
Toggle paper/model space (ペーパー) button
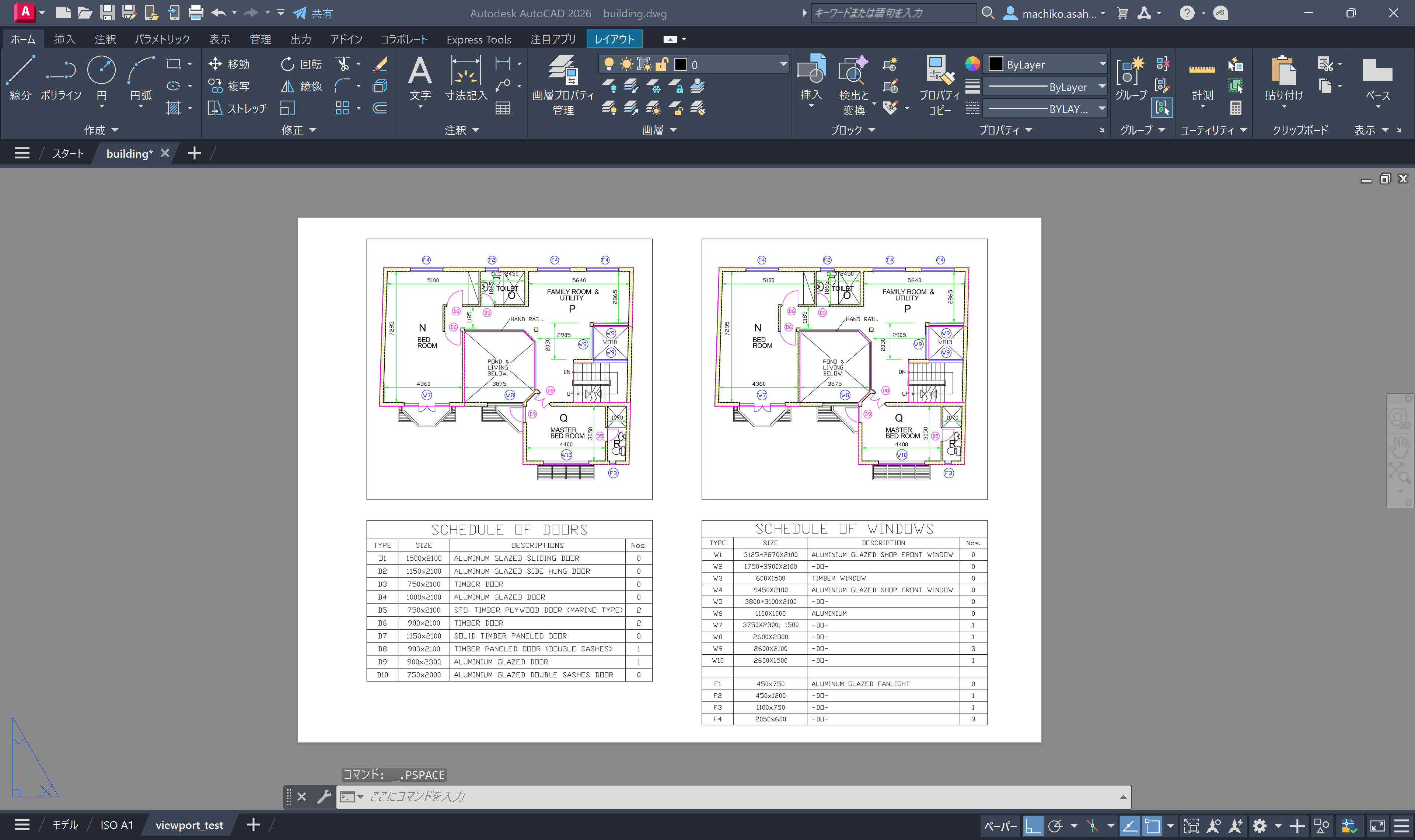coord(1000,826)
